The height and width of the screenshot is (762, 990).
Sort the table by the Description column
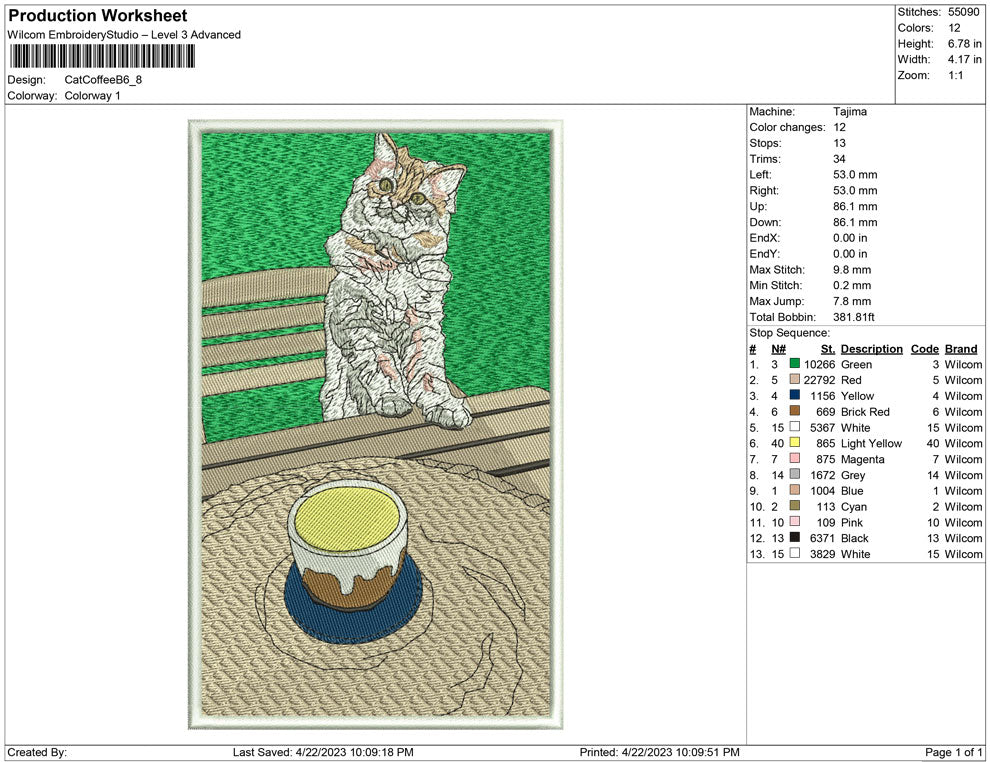tap(871, 348)
